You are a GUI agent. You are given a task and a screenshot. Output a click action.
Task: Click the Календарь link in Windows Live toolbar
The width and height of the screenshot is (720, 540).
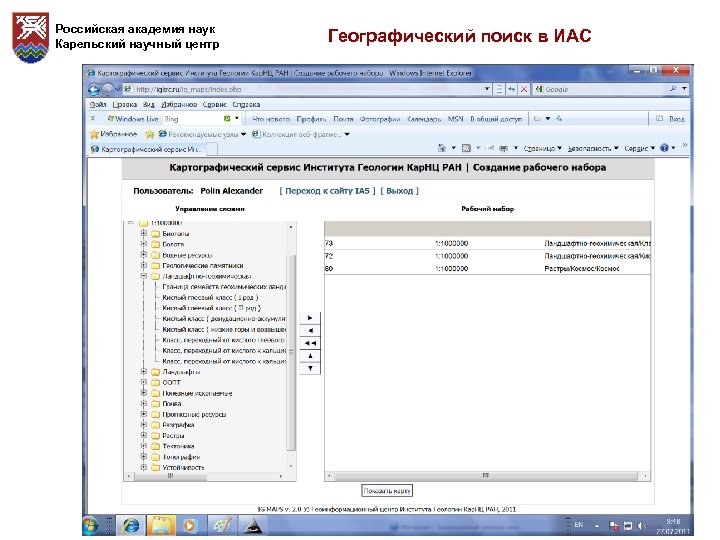click(x=424, y=119)
